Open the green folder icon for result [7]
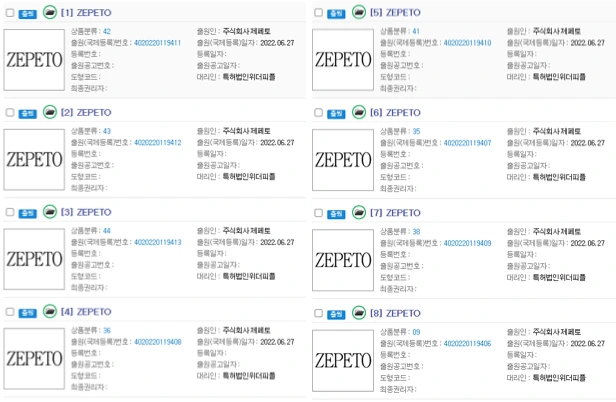This screenshot has width=616, height=402. pyautogui.click(x=359, y=213)
